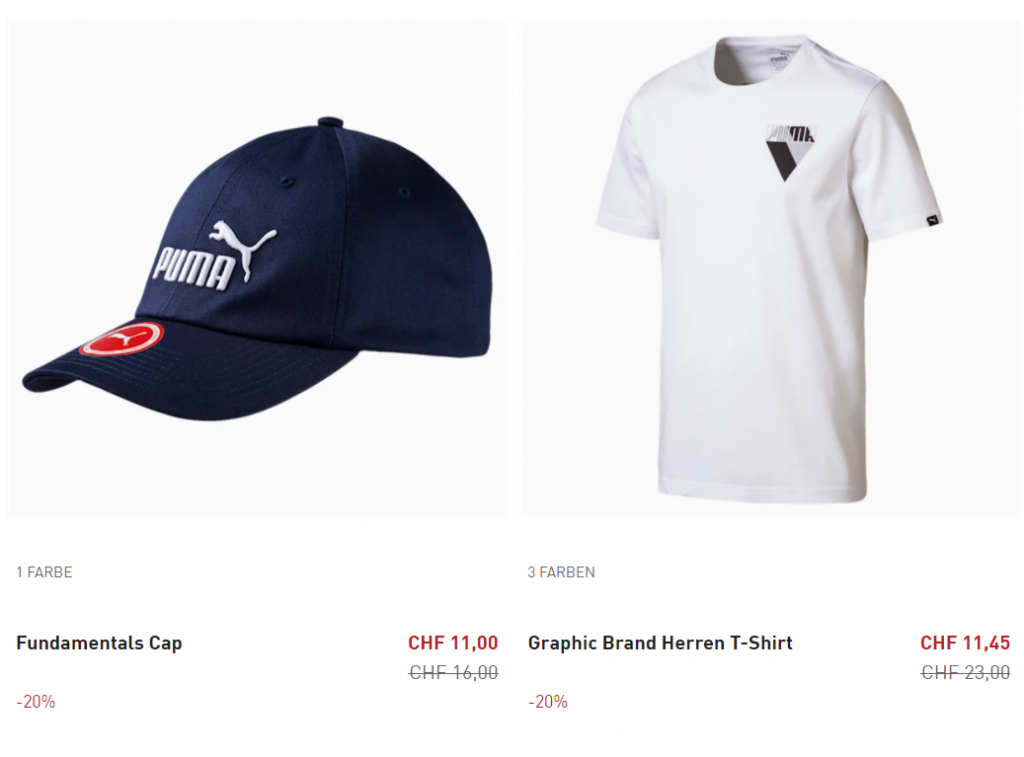Click the CHF 11,45 sale price
This screenshot has height=757, width=1024.
(965, 643)
